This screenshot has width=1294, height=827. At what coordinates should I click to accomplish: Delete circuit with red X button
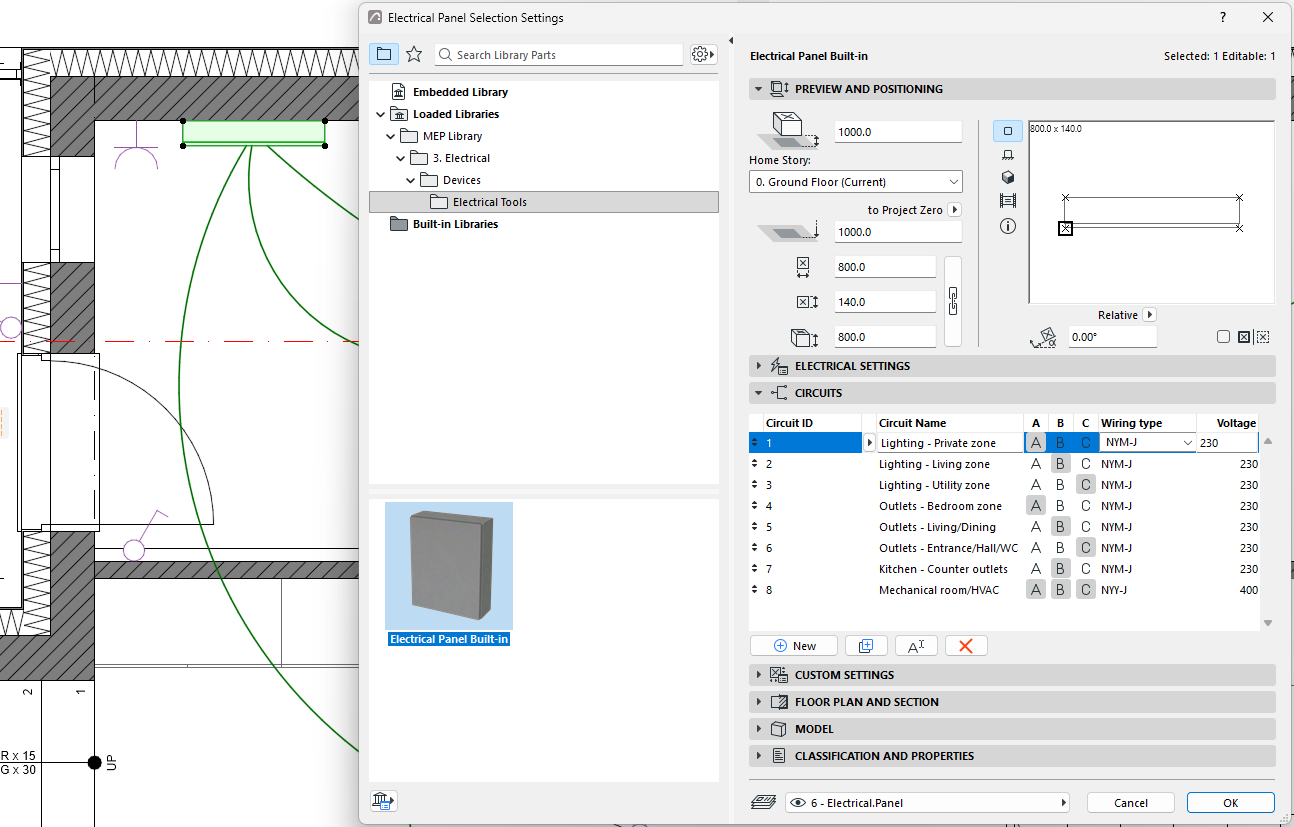coord(966,646)
